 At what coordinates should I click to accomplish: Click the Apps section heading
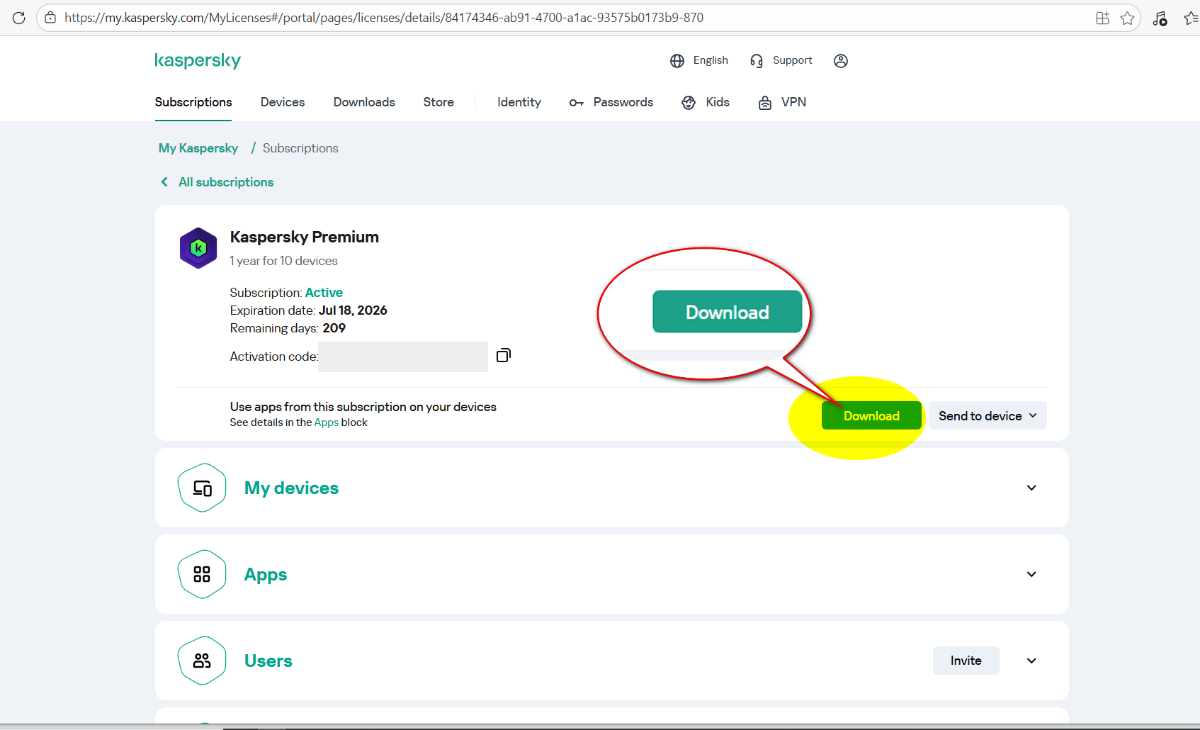[265, 575]
